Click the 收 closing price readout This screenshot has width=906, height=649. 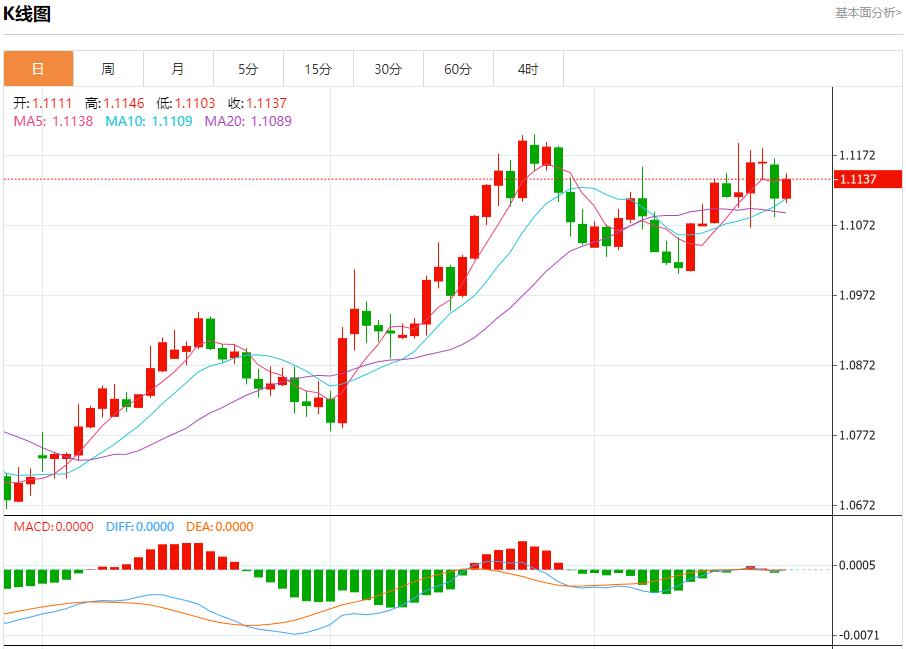(258, 103)
